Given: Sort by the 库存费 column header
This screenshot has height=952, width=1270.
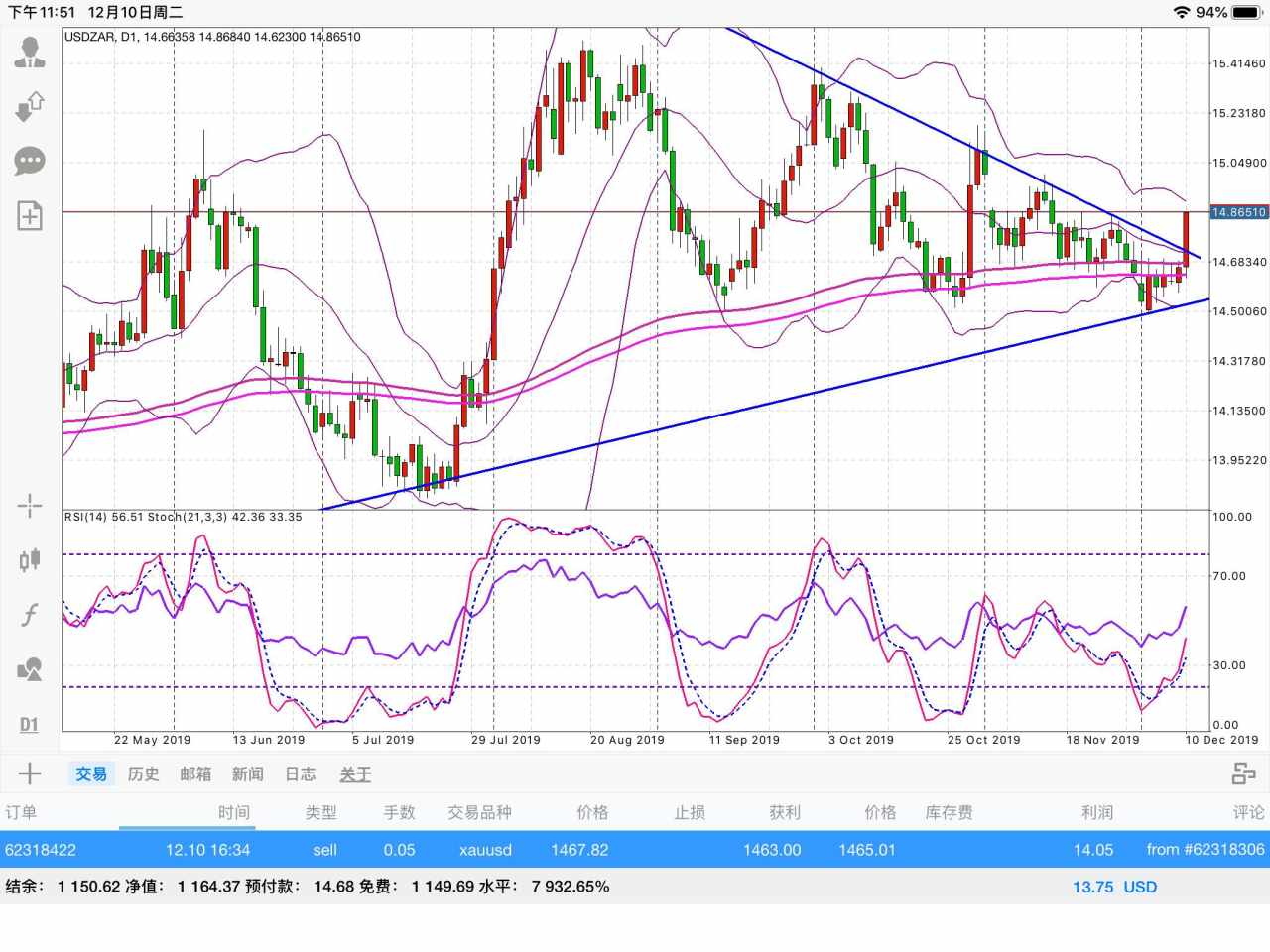Looking at the screenshot, I should click(949, 812).
